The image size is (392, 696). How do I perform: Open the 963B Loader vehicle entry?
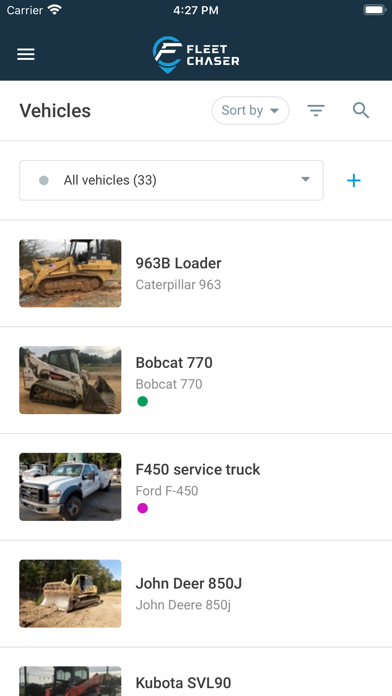(x=196, y=273)
